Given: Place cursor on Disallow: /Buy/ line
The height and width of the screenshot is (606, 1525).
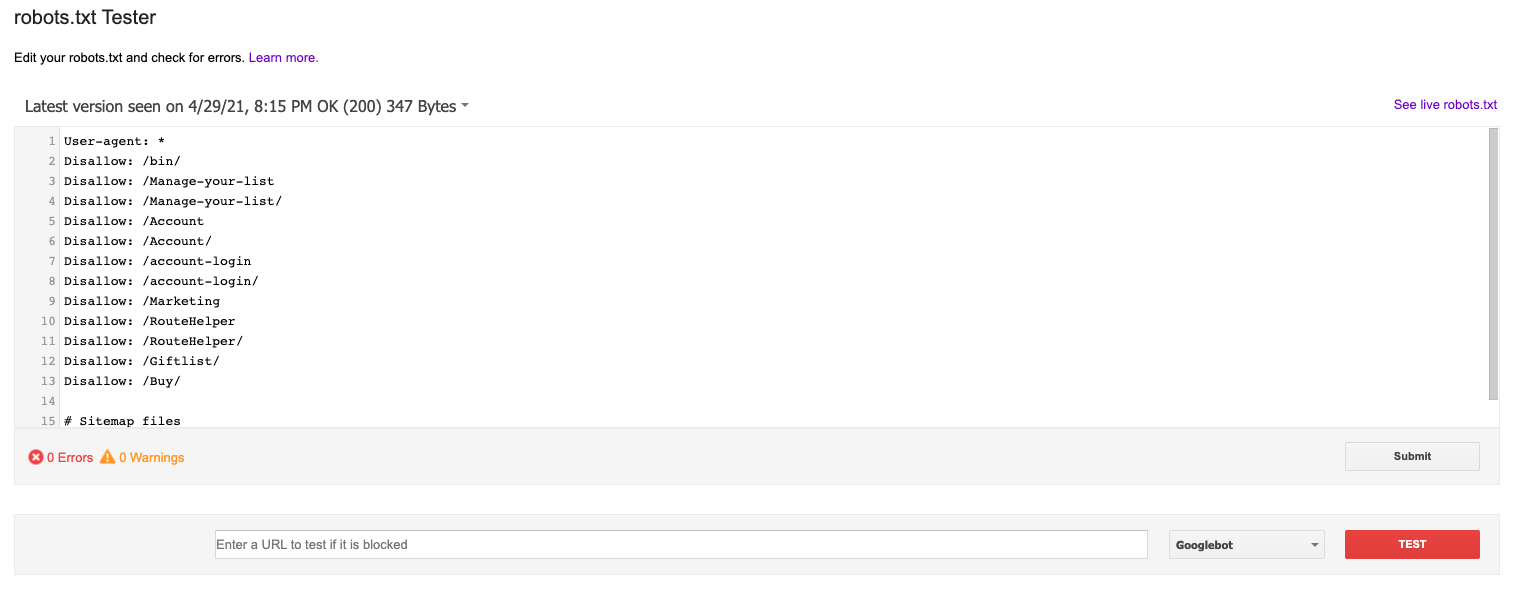Looking at the screenshot, I should (121, 381).
